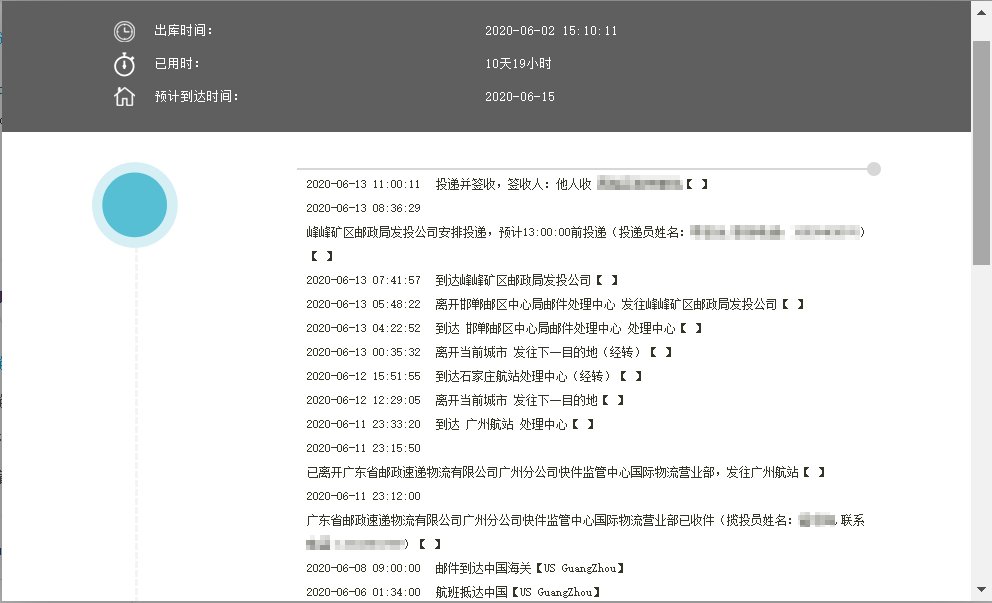
Task: Click timestamp 2020-06-12 12:29:05
Action: point(363,401)
